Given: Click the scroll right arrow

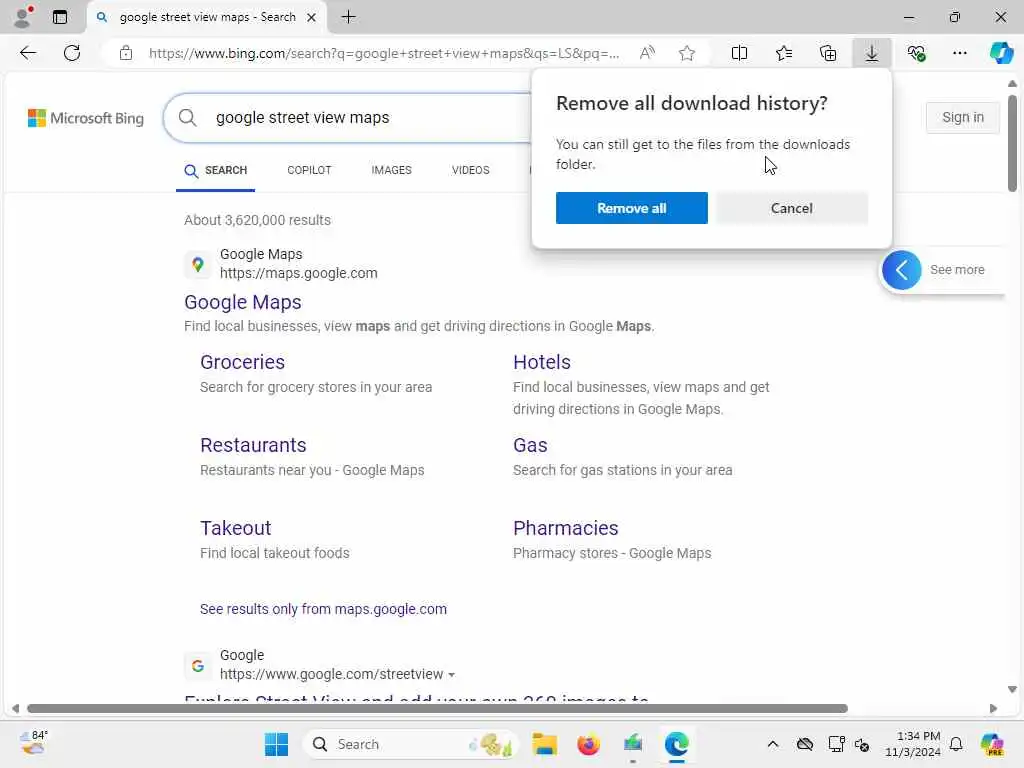Looking at the screenshot, I should [x=993, y=709].
